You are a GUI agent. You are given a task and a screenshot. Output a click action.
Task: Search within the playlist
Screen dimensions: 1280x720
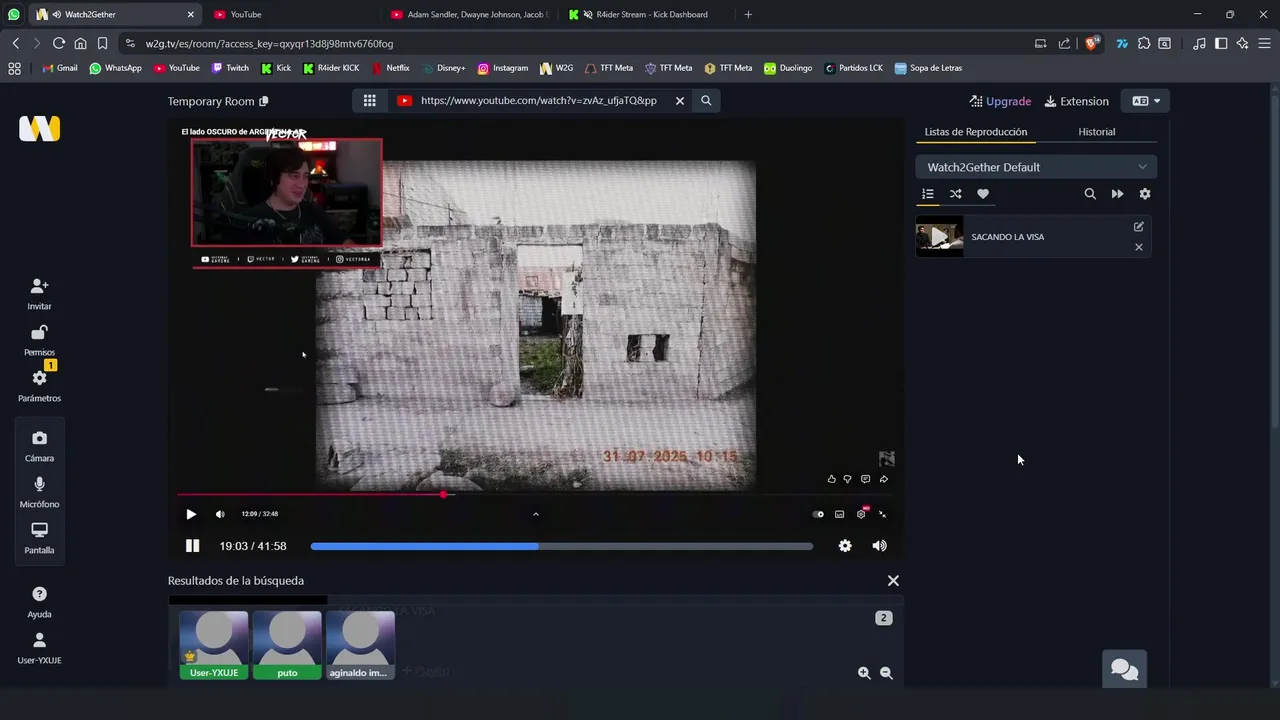coord(1090,194)
